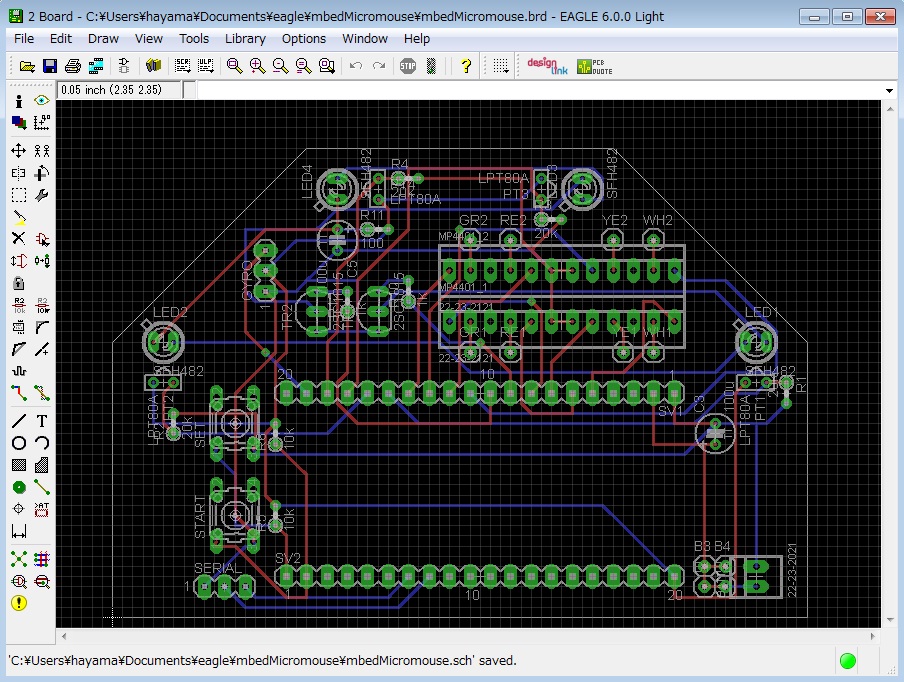The height and width of the screenshot is (682, 904).
Task: Open the Options menu
Action: tap(304, 39)
